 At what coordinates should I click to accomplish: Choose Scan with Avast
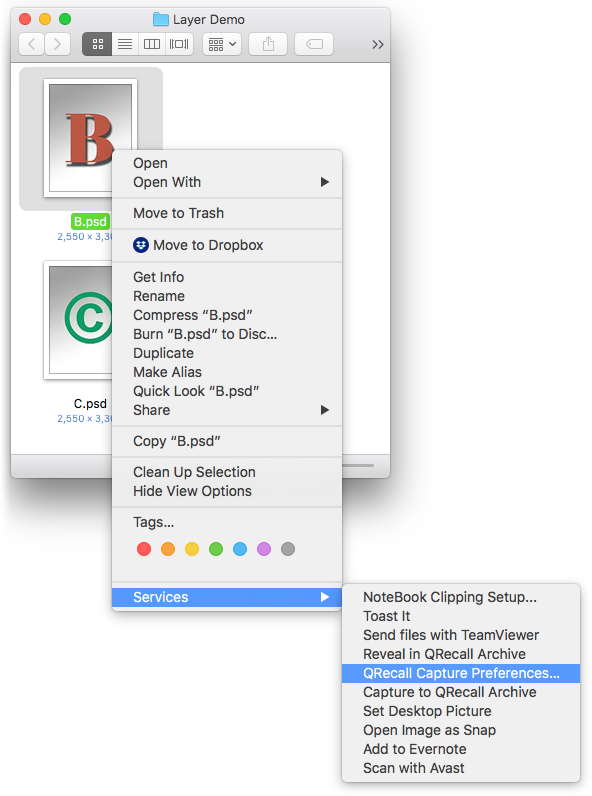(461, 769)
